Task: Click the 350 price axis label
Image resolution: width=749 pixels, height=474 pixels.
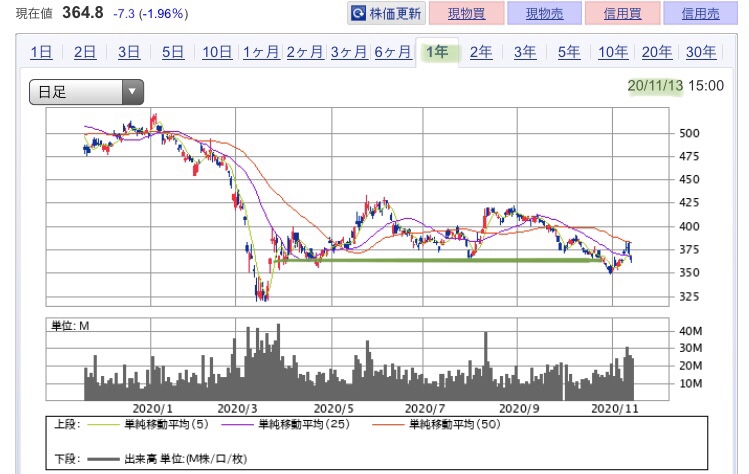Action: (x=689, y=273)
